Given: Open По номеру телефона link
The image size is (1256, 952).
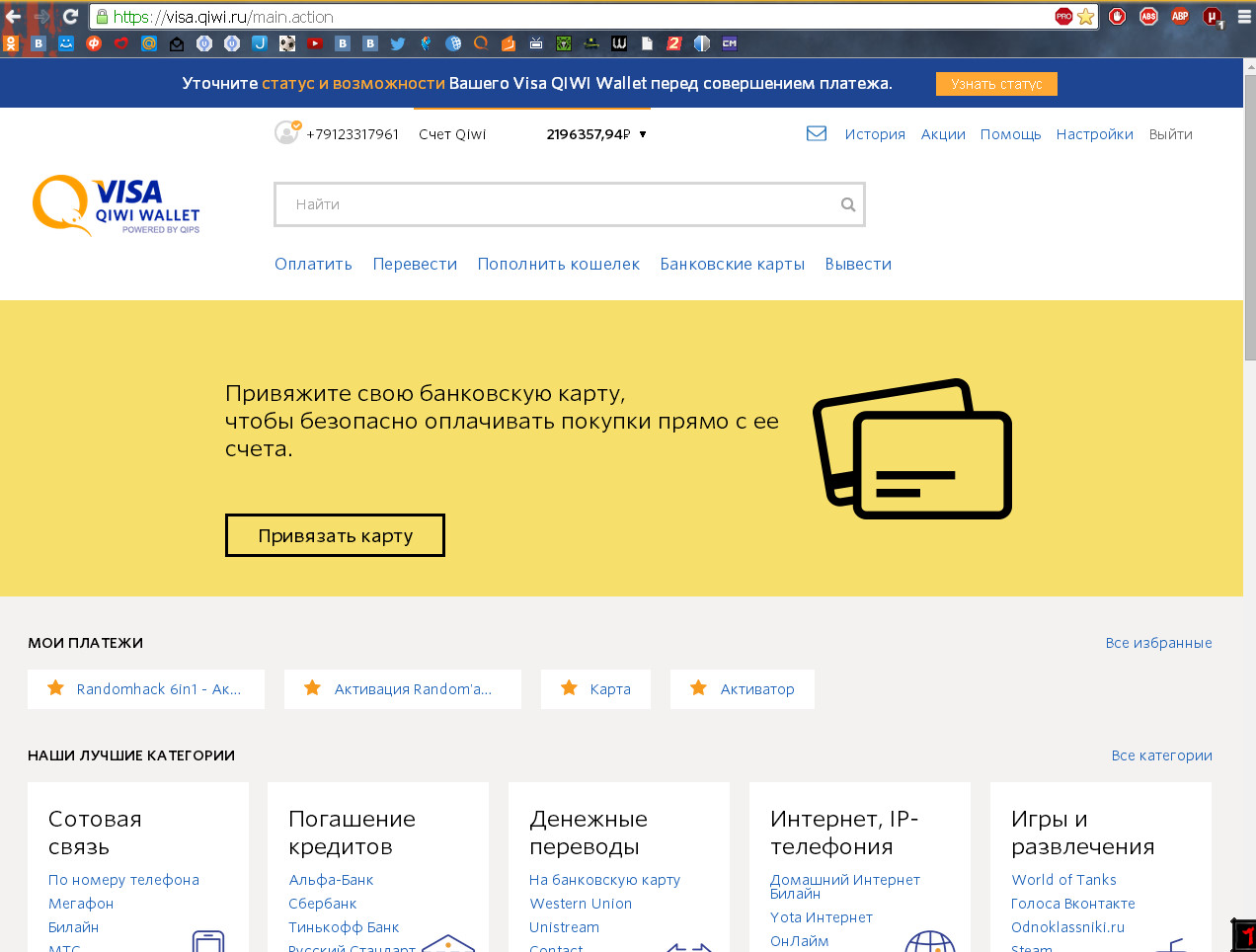Looking at the screenshot, I should pyautogui.click(x=123, y=880).
